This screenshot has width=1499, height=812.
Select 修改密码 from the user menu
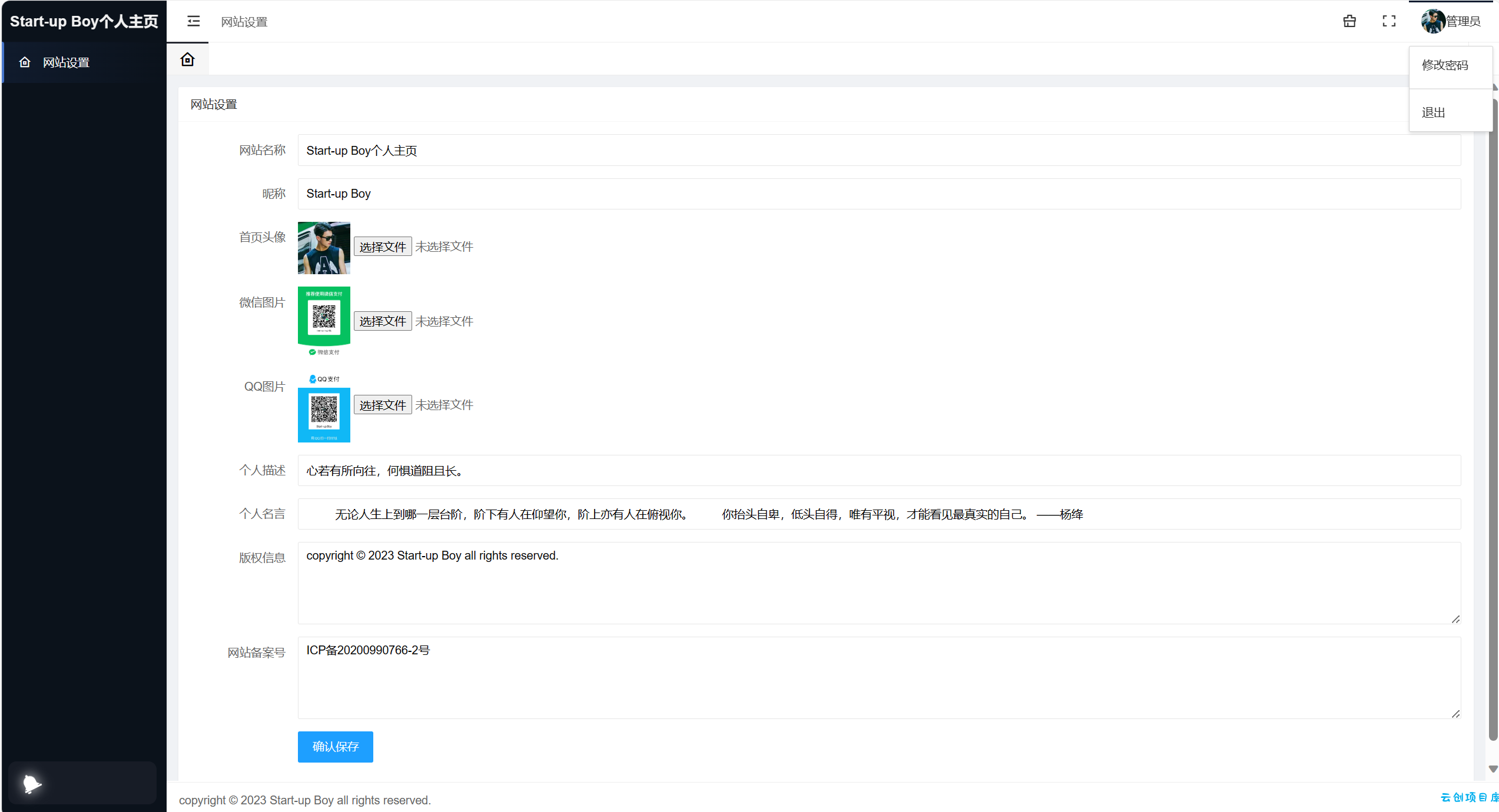(1445, 65)
